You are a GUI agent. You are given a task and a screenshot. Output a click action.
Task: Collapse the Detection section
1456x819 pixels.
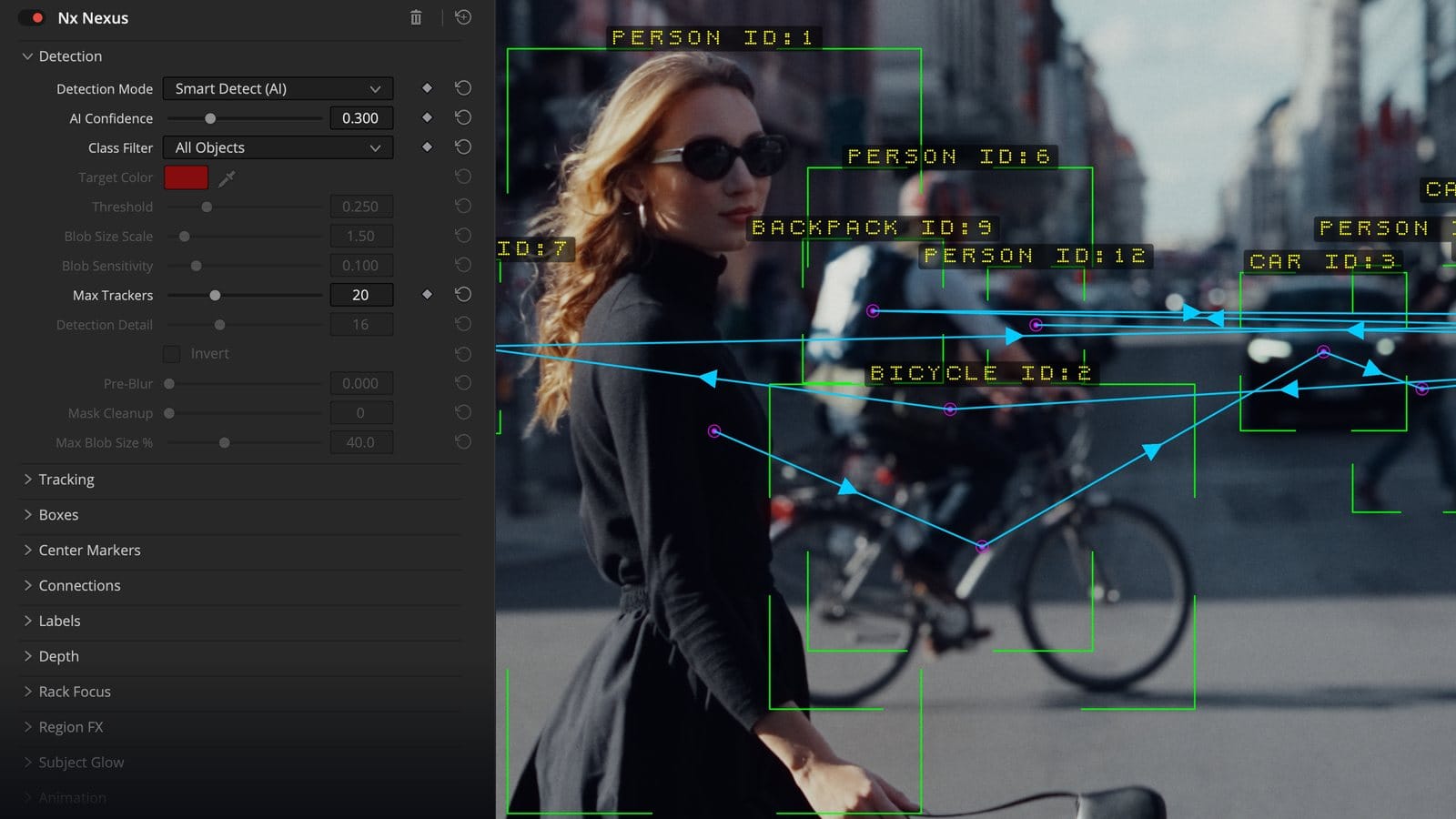pyautogui.click(x=27, y=56)
